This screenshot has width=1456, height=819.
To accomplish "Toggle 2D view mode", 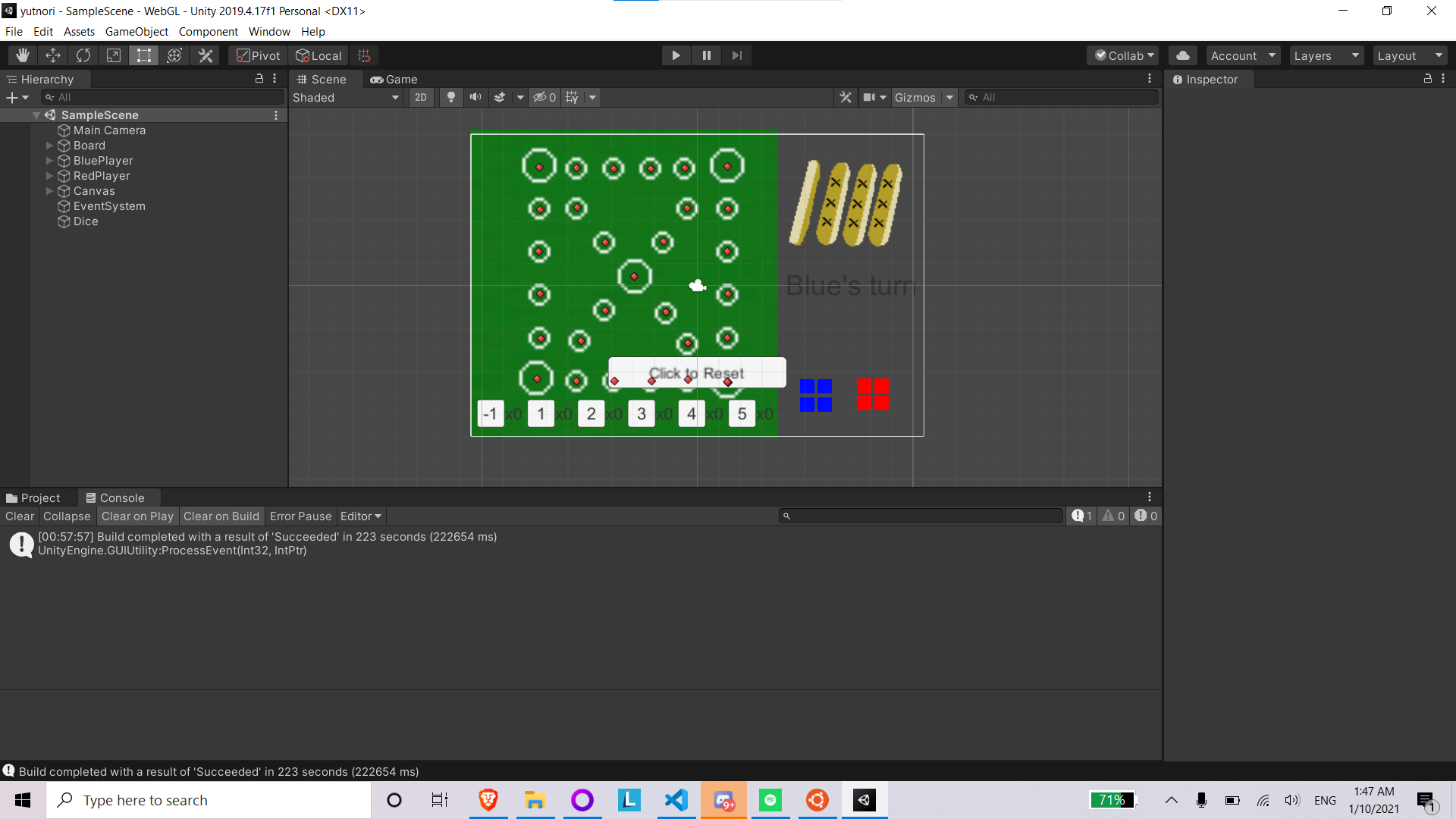I will pyautogui.click(x=421, y=97).
